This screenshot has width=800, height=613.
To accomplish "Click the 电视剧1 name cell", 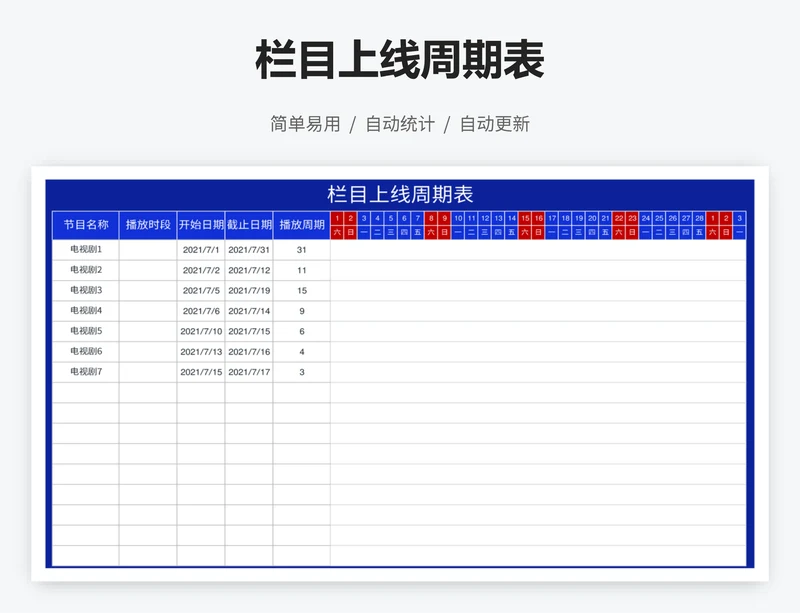I will tap(86, 250).
